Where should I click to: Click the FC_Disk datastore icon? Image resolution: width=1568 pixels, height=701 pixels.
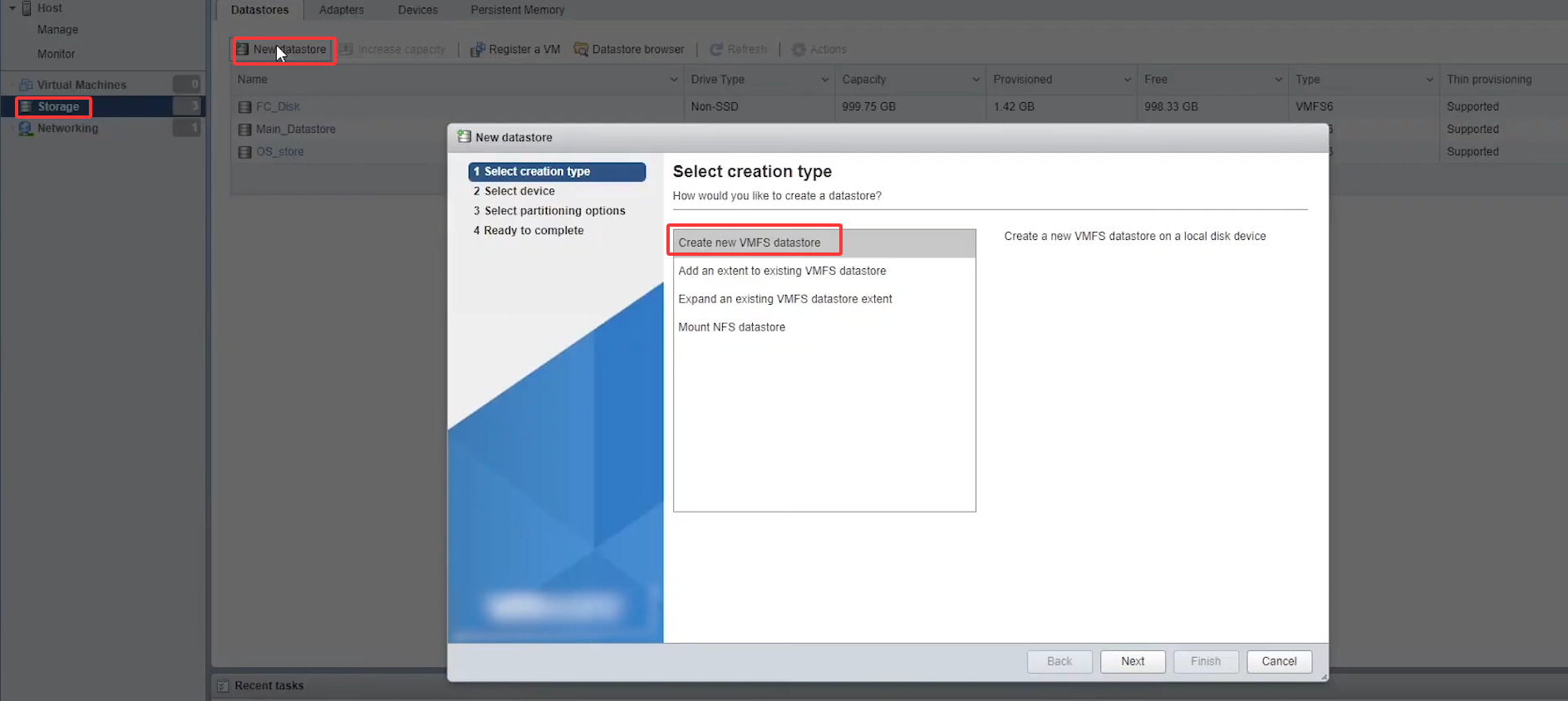tap(244, 107)
